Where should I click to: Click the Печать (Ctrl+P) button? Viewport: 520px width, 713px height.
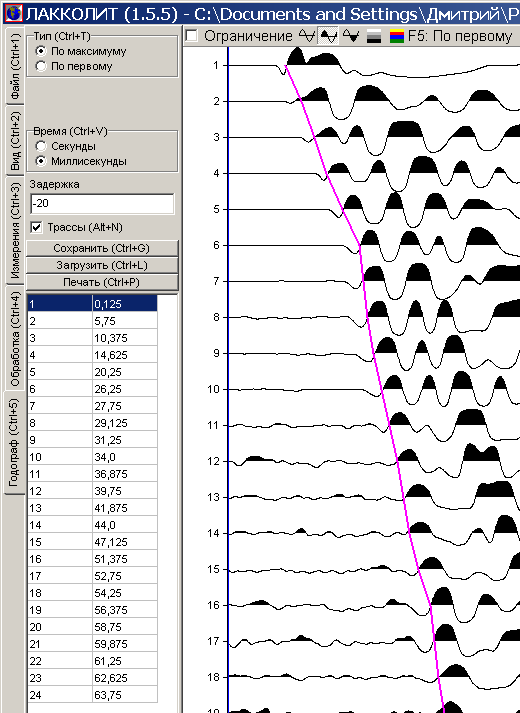point(102,282)
